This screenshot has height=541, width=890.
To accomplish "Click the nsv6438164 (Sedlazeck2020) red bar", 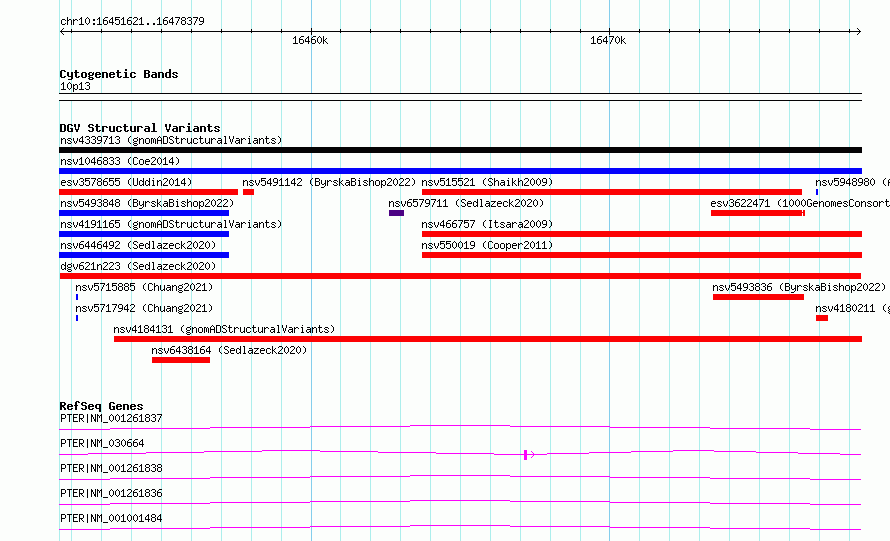I will [180, 360].
